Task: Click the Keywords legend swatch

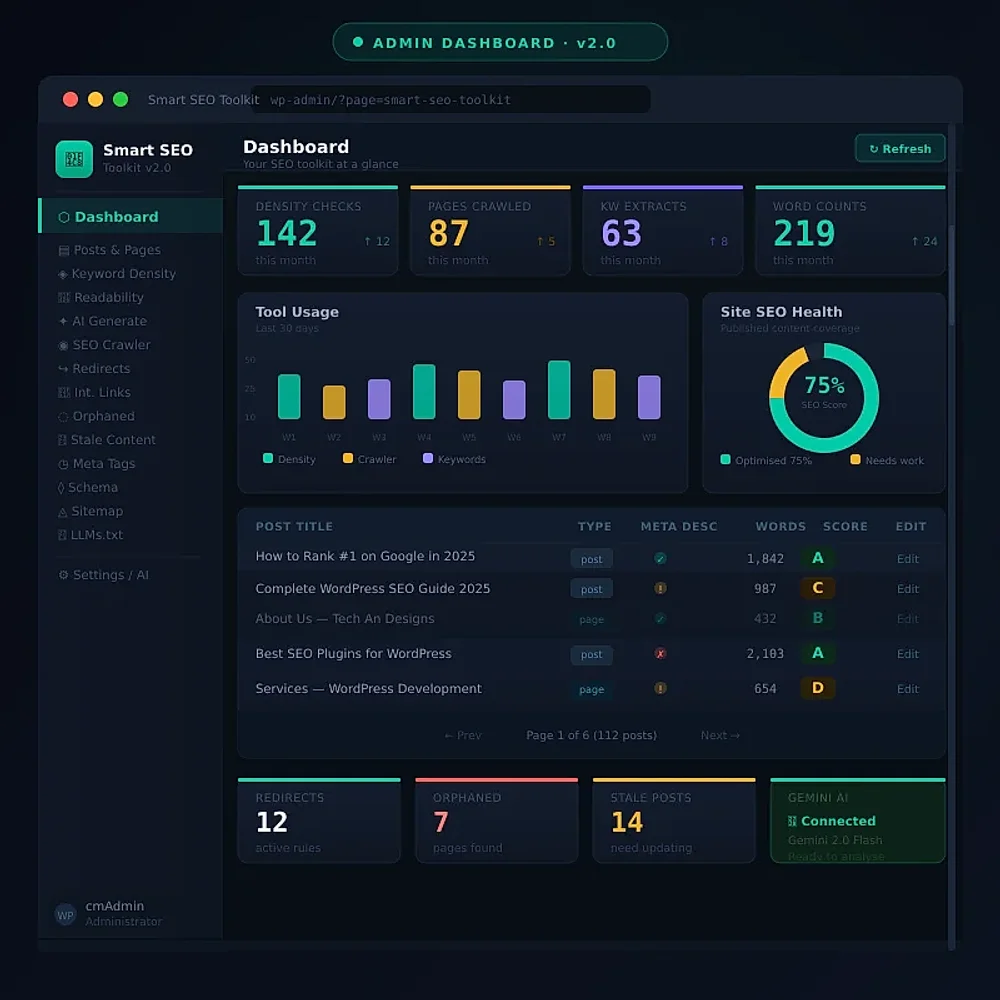Action: [x=428, y=458]
